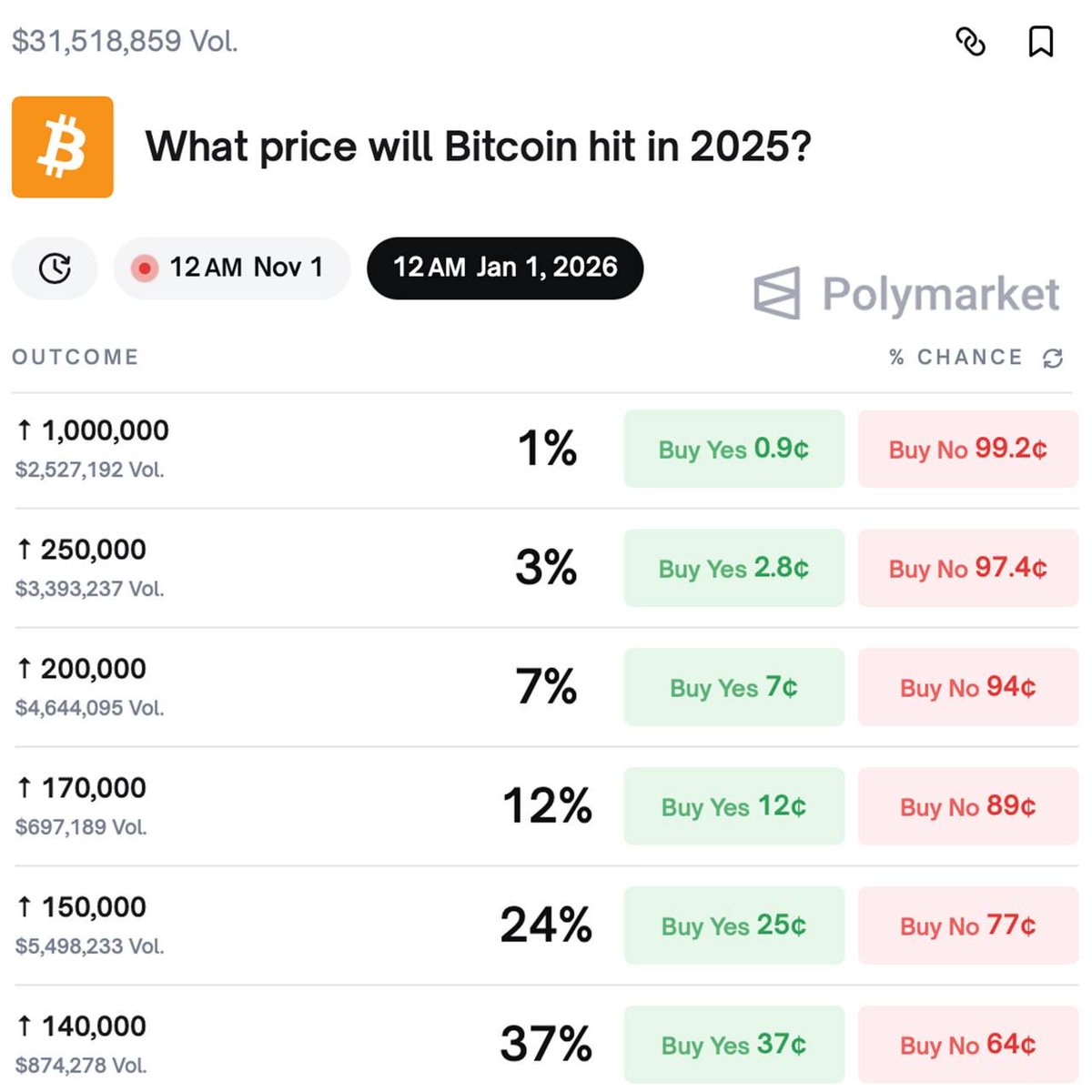Open the market title heading

point(478,147)
